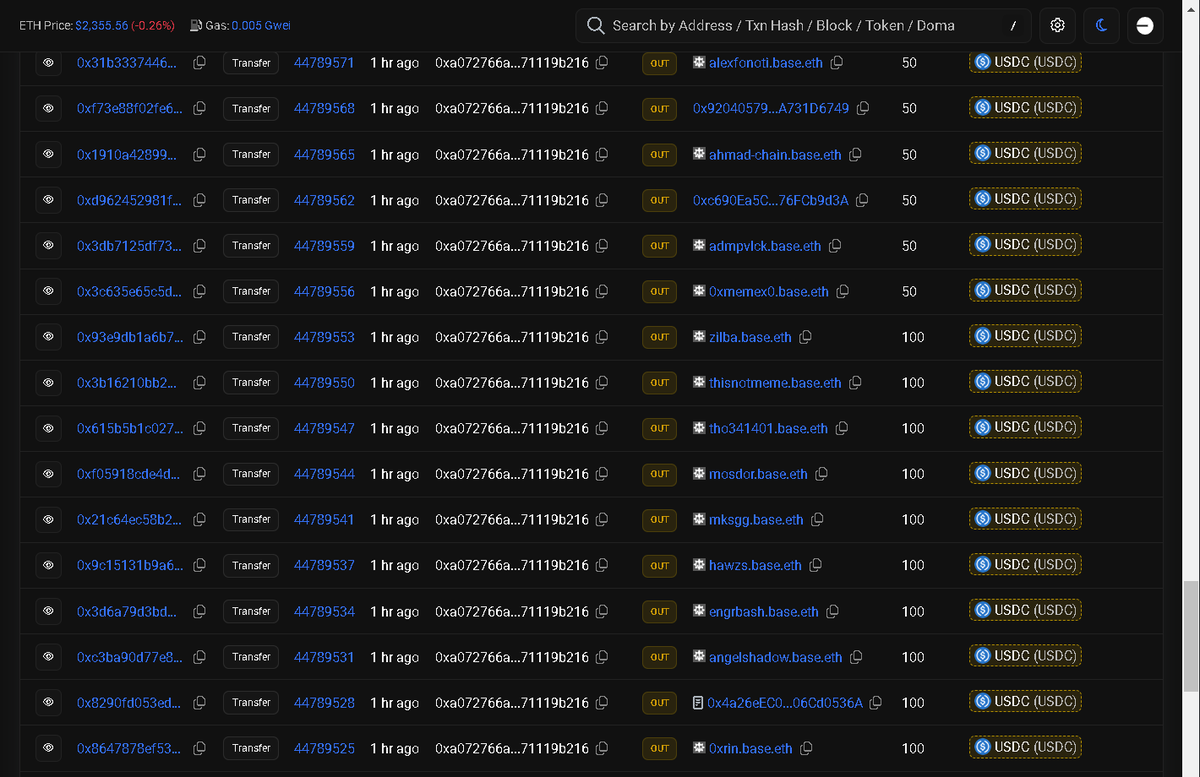Copy transaction hash 0x8290fd053ed
The height and width of the screenshot is (777, 1200).
tap(200, 703)
